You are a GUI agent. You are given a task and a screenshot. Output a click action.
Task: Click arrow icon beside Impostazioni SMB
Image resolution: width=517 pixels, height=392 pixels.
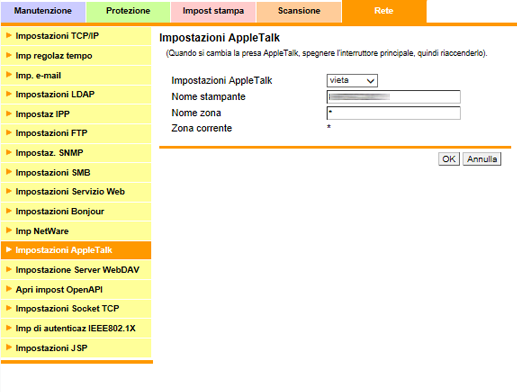(x=9, y=172)
